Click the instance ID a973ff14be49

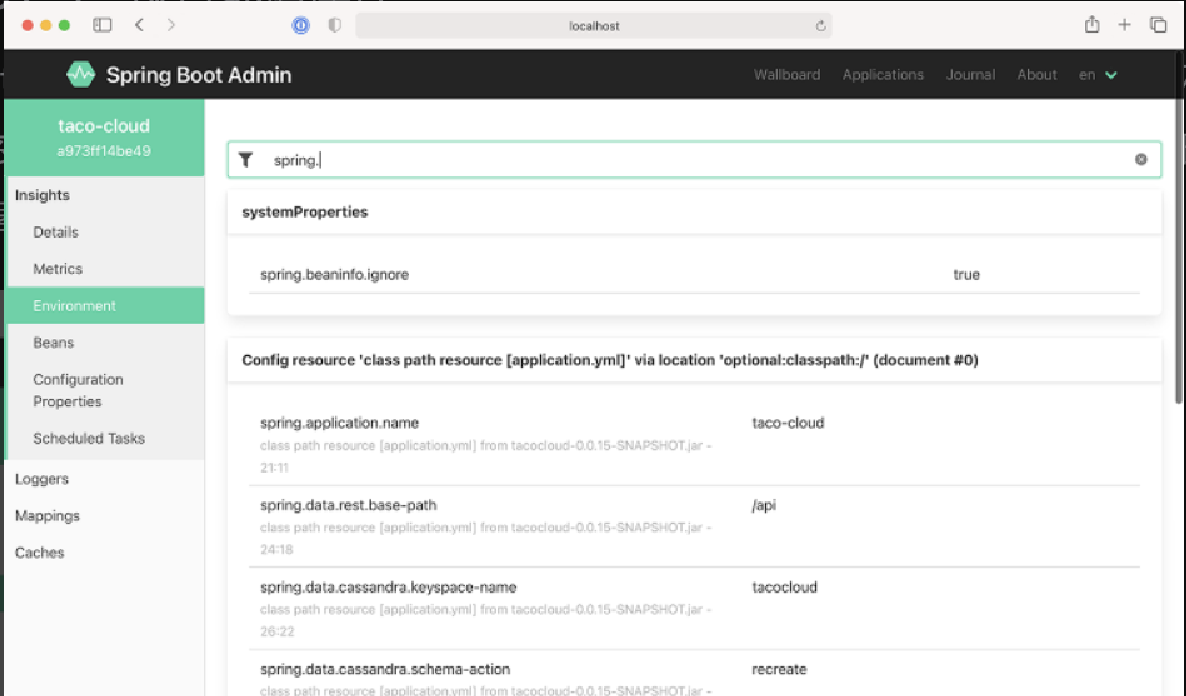coord(104,151)
